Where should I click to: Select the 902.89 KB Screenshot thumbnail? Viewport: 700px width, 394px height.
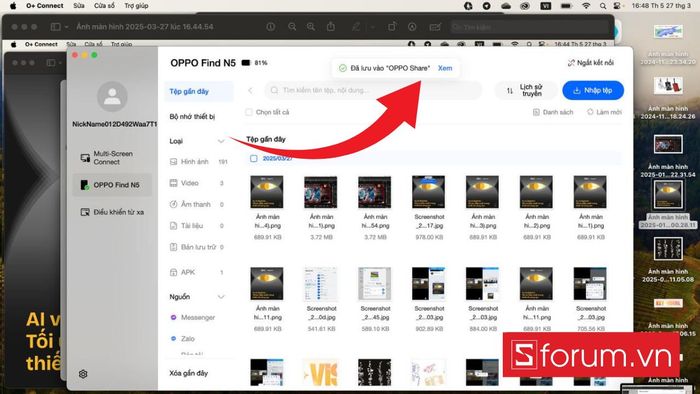click(429, 284)
